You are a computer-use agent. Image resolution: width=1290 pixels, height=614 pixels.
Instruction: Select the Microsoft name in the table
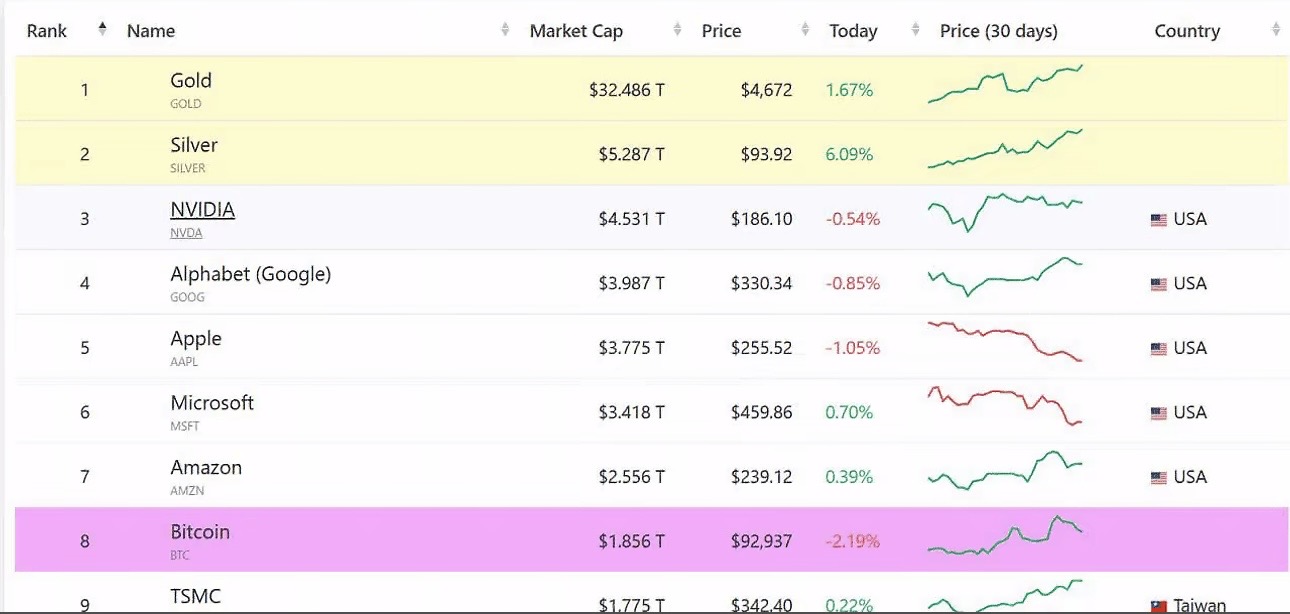[x=212, y=403]
